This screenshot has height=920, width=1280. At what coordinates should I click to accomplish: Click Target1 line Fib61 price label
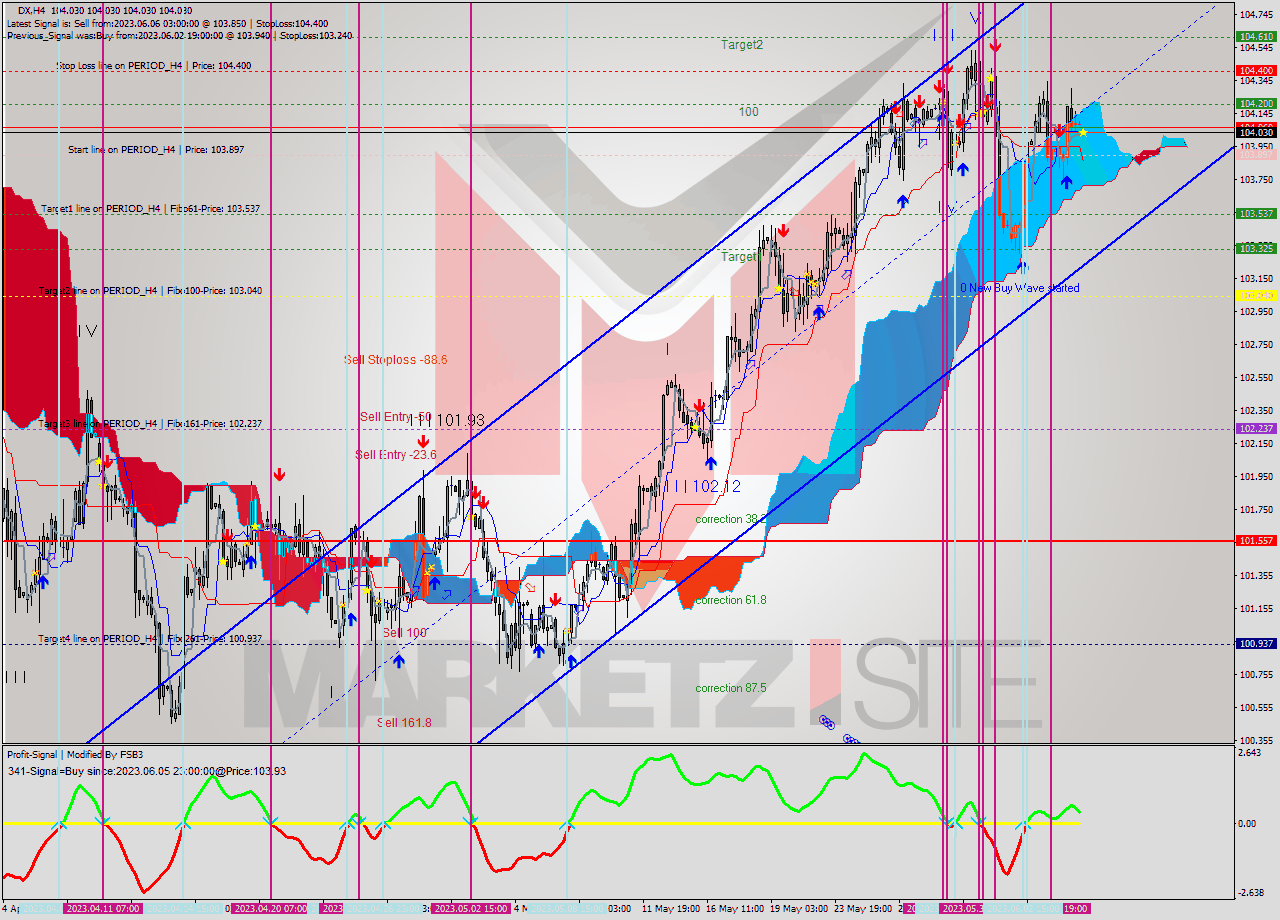click(x=151, y=208)
